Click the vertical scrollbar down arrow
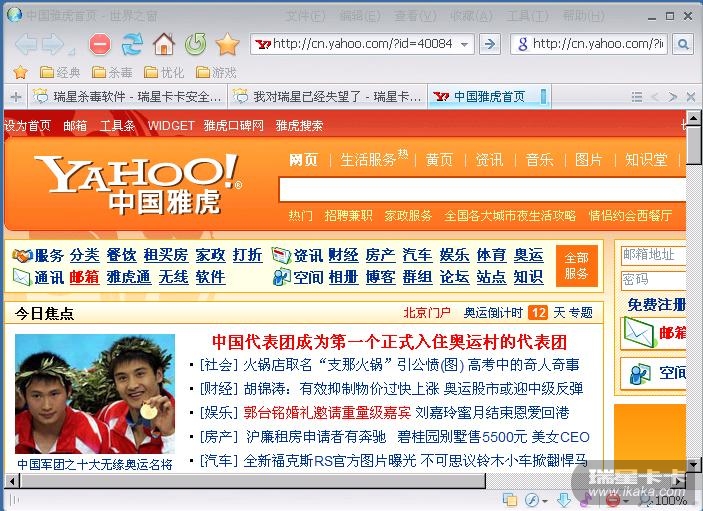Screen dimensions: 703x511 pyautogui.click(x=694, y=464)
